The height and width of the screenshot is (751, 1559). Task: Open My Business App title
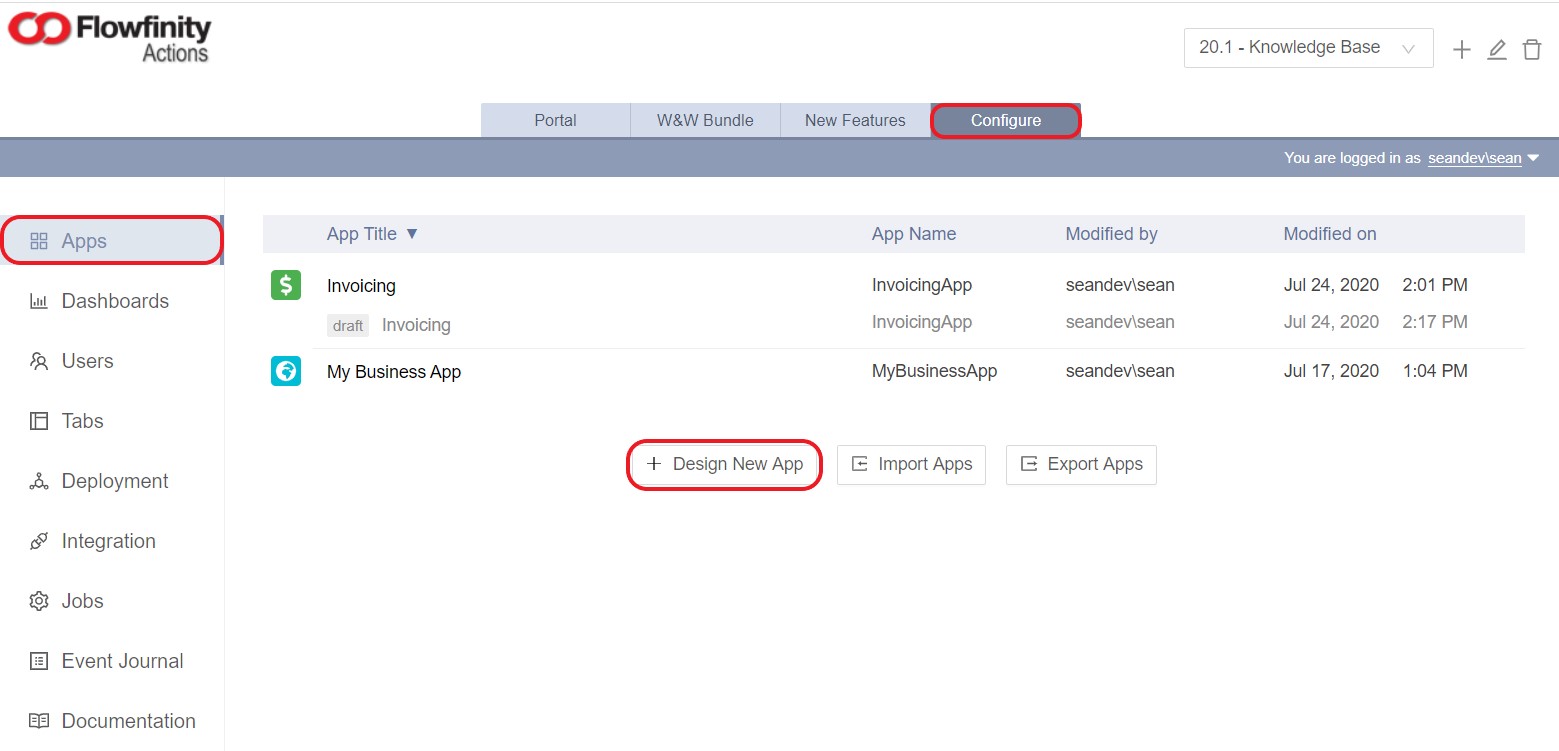tap(394, 372)
